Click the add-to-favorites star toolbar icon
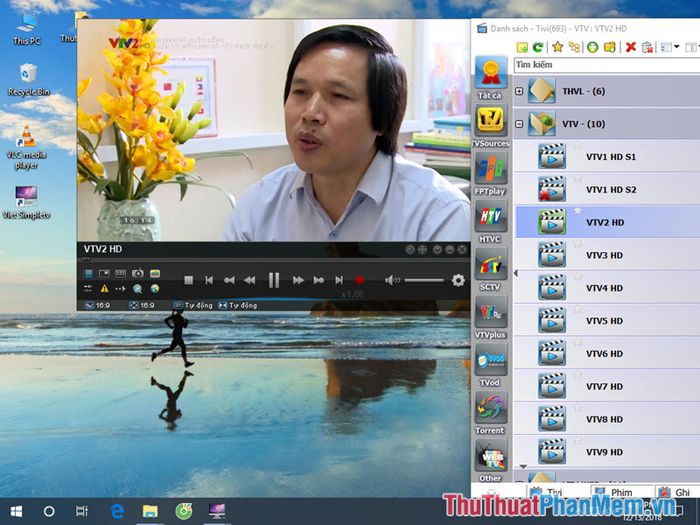This screenshot has height=525, width=700. 558,47
